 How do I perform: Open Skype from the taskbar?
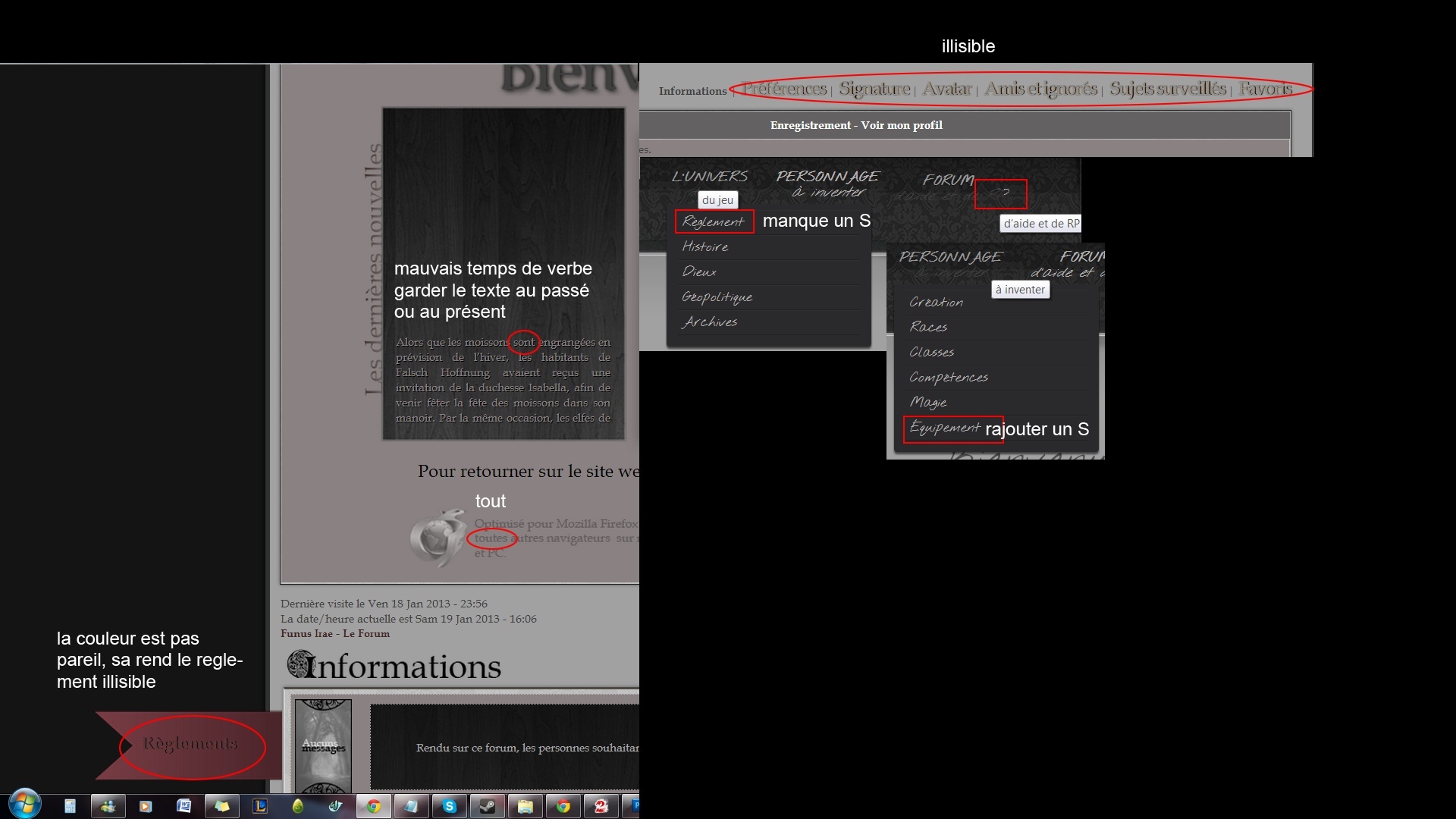(x=449, y=806)
